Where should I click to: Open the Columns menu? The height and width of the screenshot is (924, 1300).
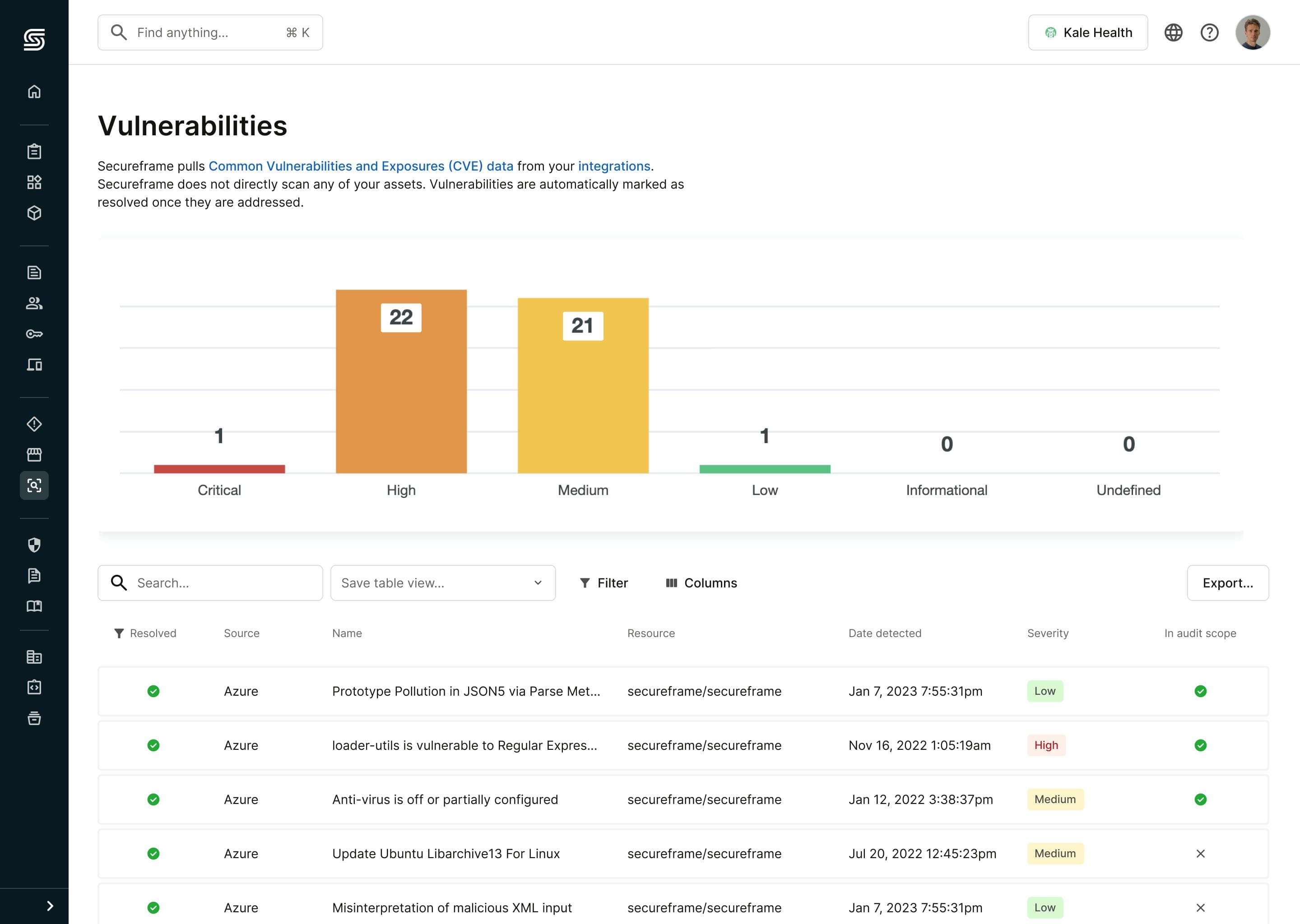tap(701, 582)
